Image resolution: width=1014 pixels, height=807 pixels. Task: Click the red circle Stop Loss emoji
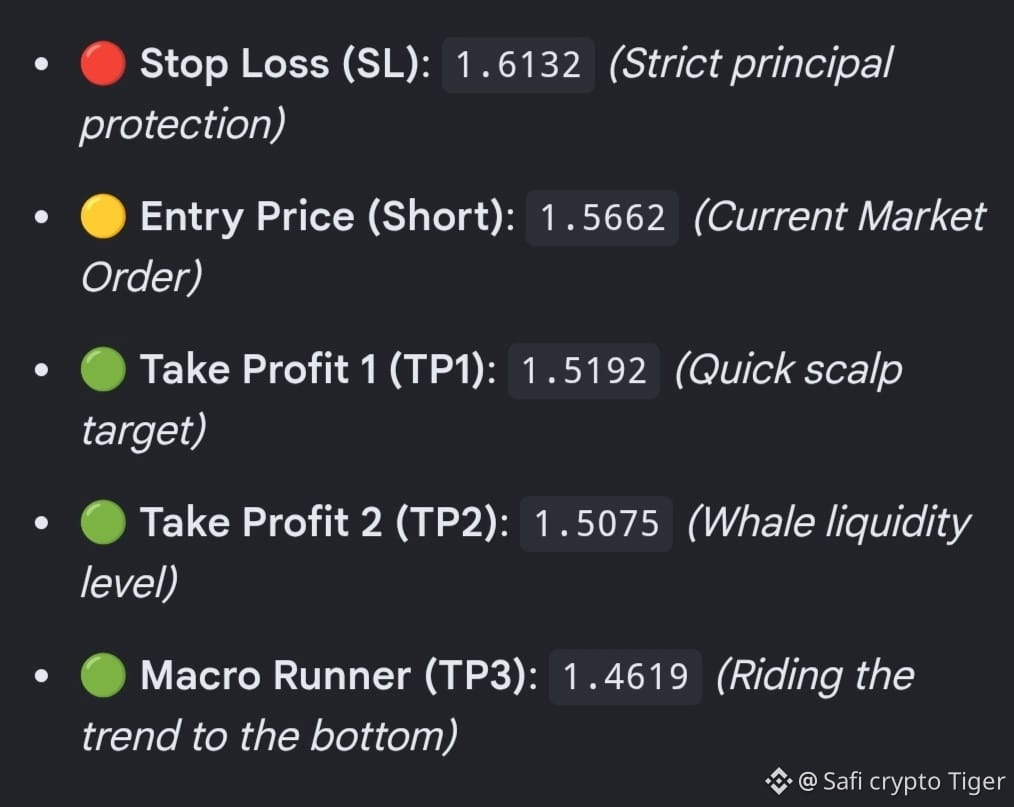[103, 63]
